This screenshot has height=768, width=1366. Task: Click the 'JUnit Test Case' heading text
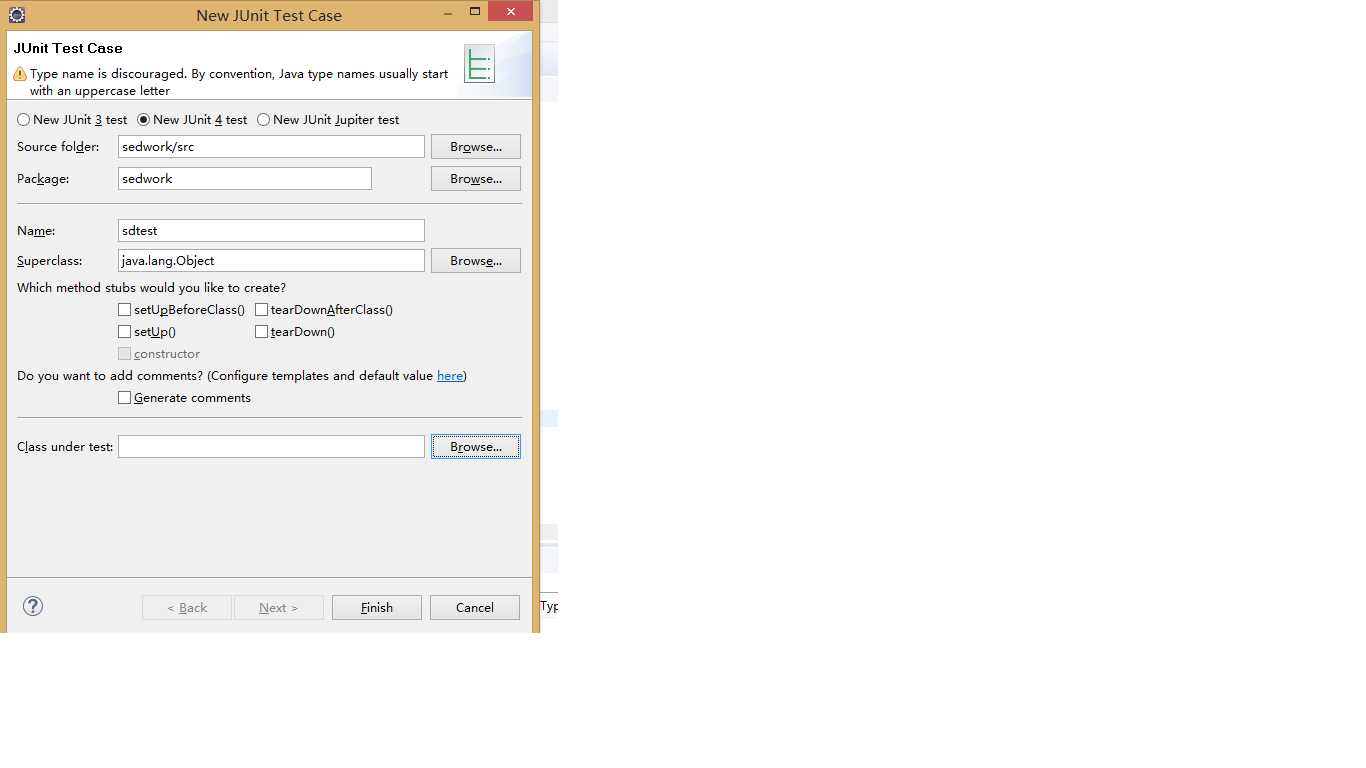[68, 48]
